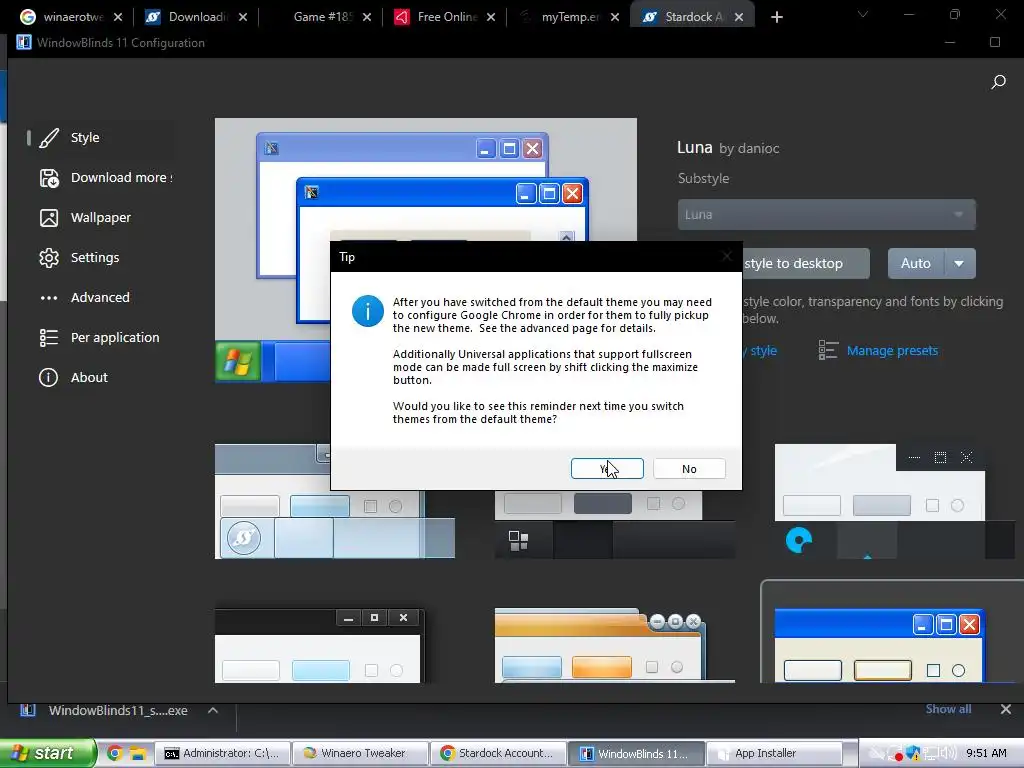Open the Start menu
This screenshot has width=1024, height=768.
point(47,753)
